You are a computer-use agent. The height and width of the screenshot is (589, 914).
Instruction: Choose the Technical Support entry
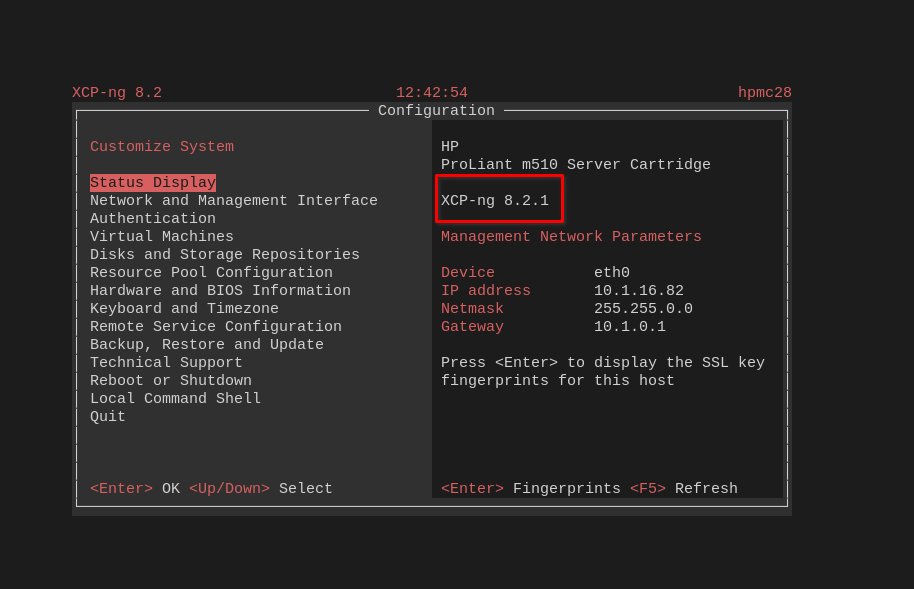[166, 363]
